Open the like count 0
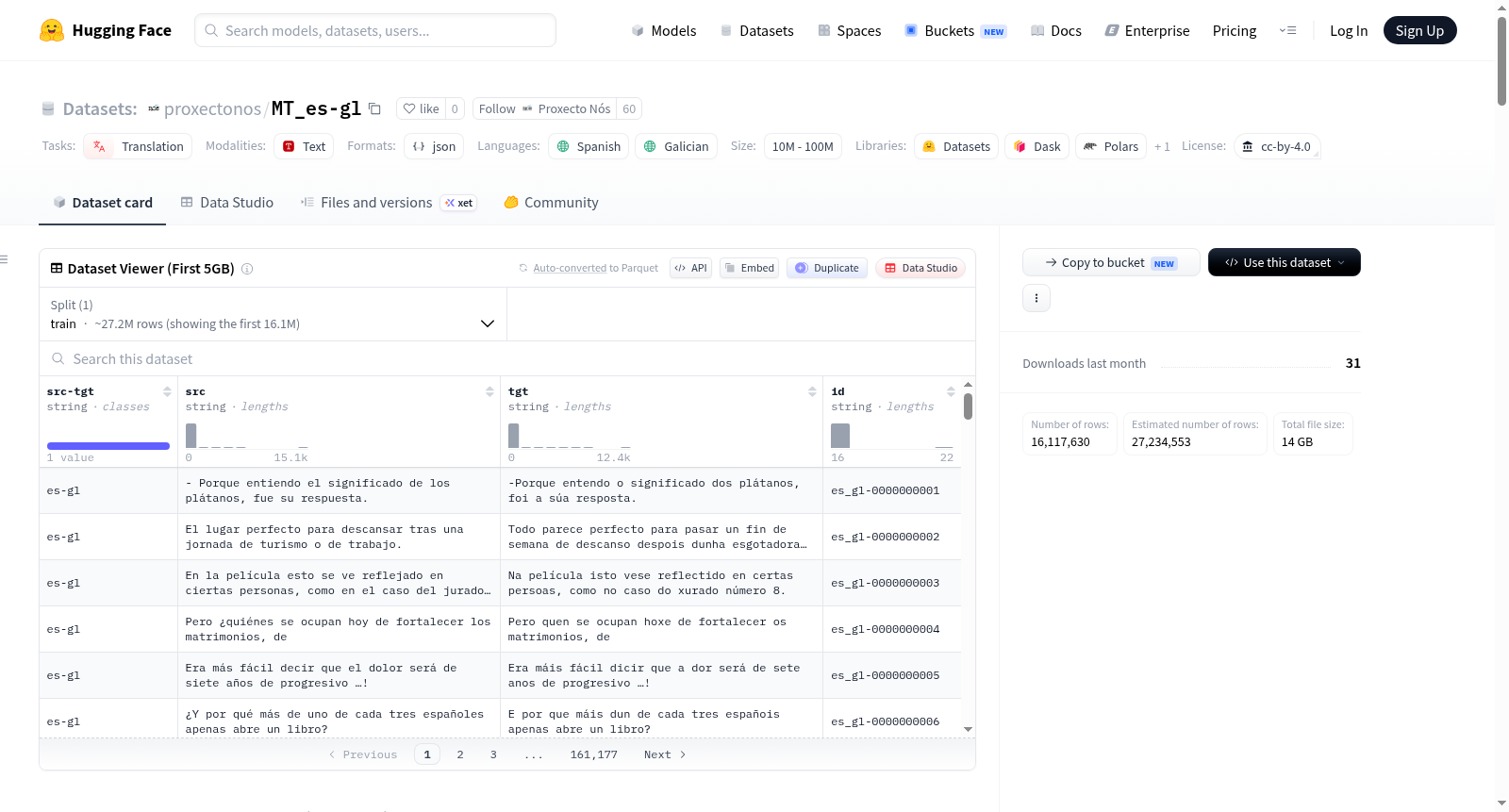This screenshot has height=812, width=1509. 455,108
